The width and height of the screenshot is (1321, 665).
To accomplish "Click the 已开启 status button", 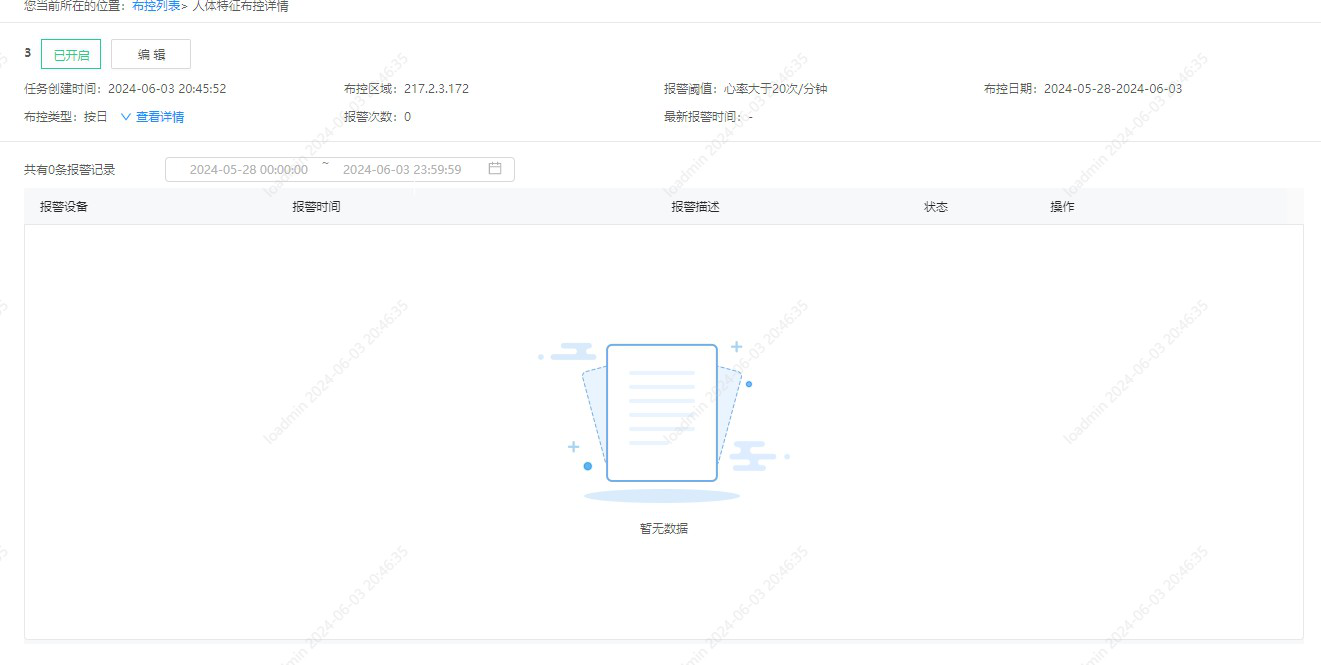I will 71,55.
